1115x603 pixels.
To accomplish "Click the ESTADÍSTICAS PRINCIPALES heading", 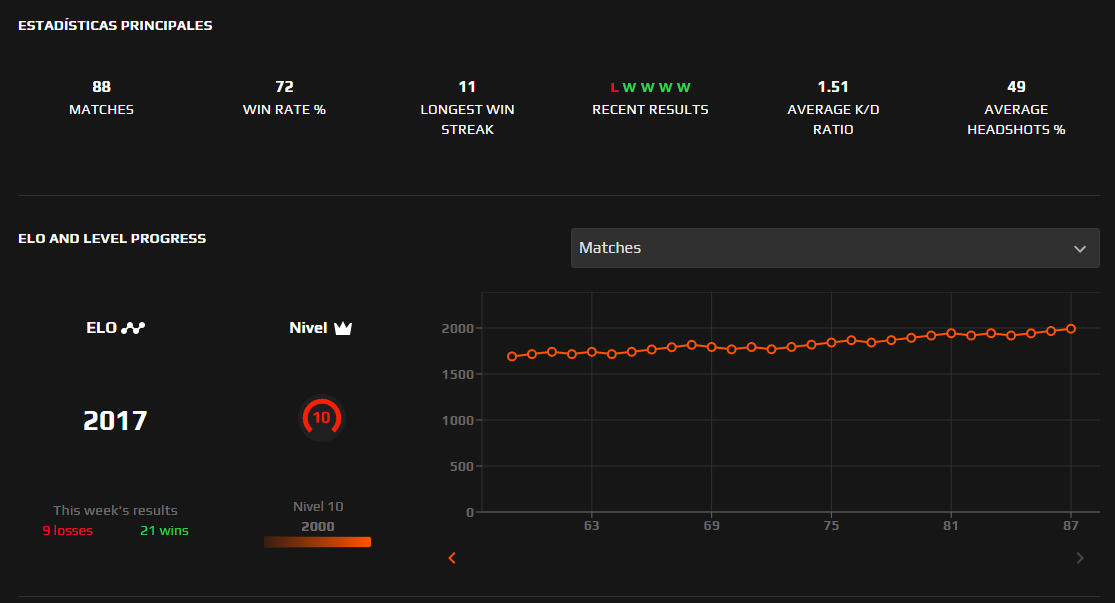I will [115, 26].
